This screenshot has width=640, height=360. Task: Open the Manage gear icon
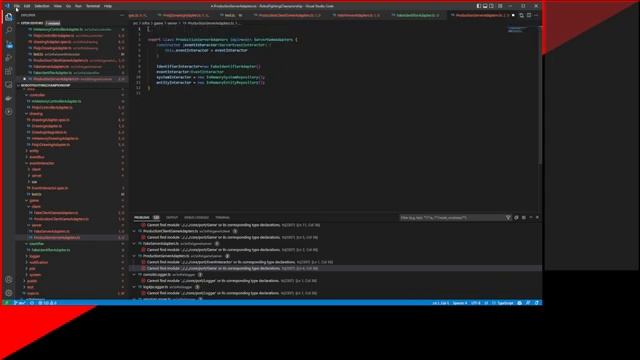point(9,293)
